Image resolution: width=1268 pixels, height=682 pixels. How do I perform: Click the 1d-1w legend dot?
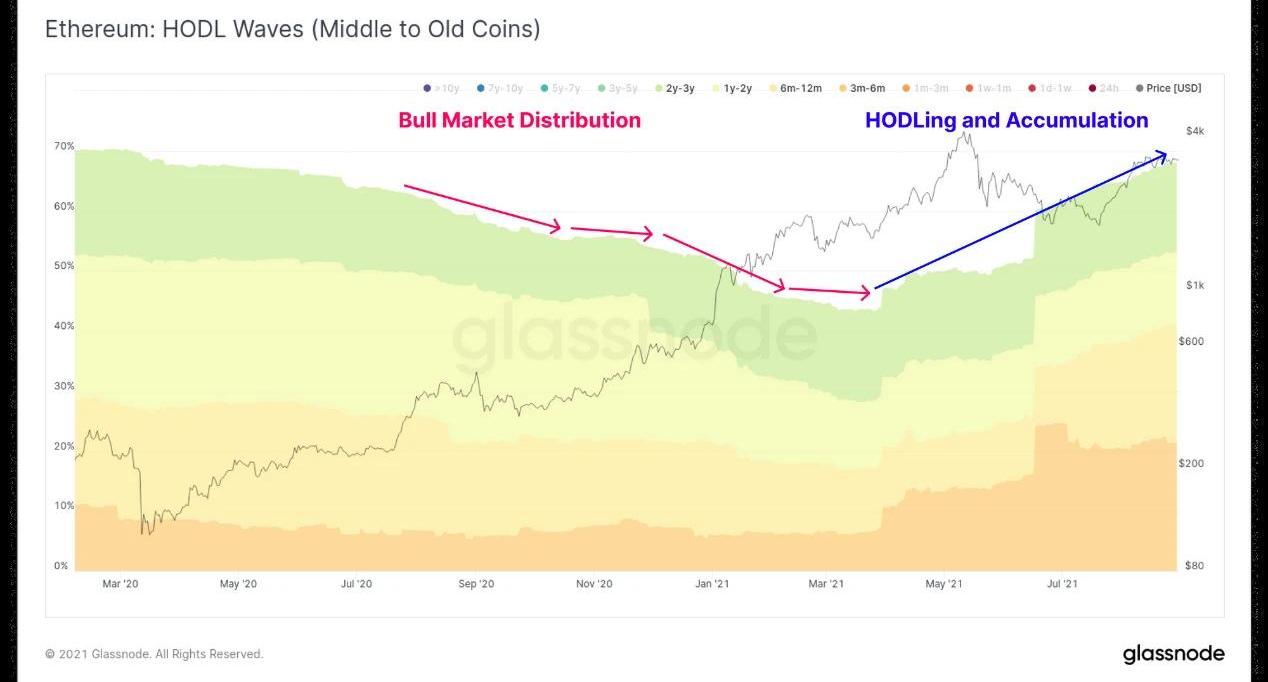pyautogui.click(x=1031, y=88)
